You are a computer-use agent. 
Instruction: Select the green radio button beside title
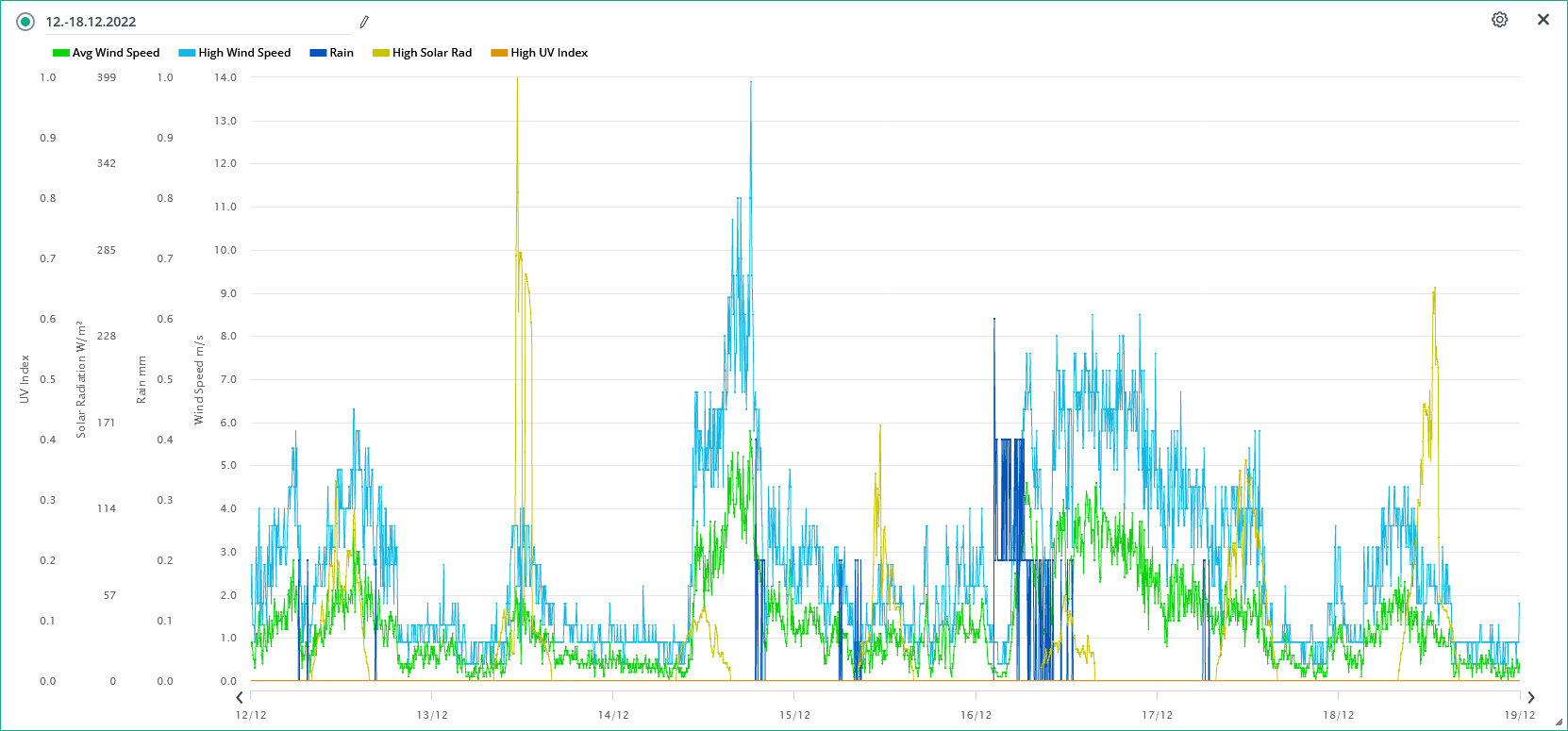(25, 22)
